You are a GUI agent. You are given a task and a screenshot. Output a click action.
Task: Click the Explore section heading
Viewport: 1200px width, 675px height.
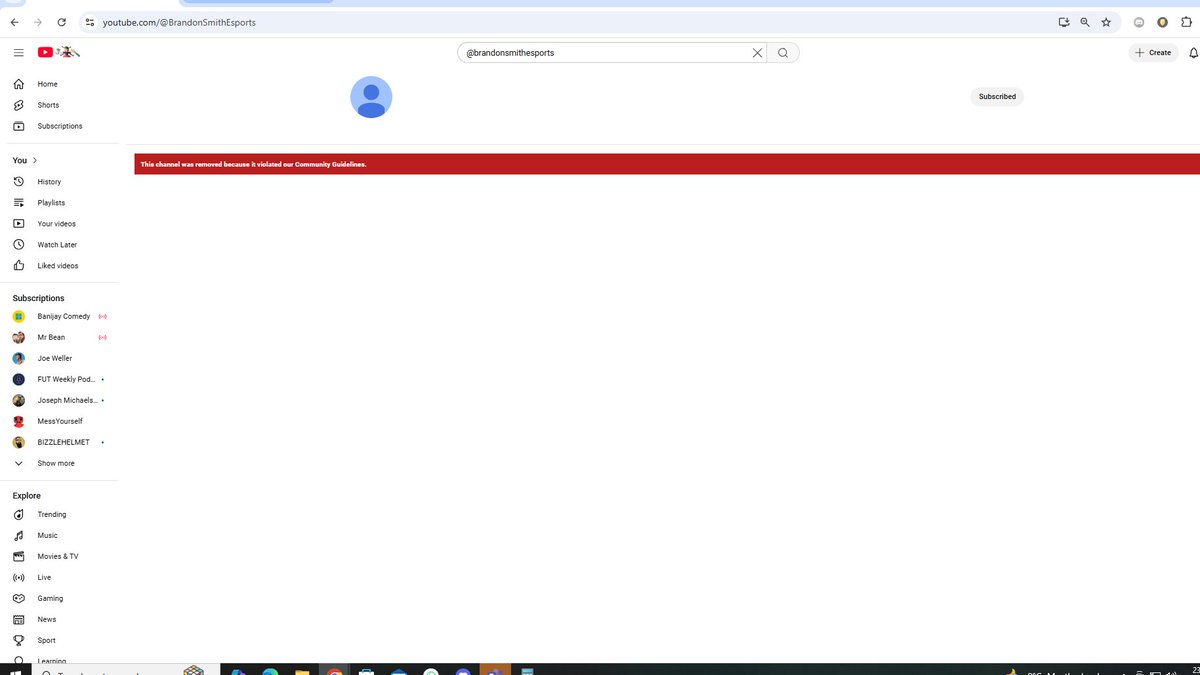point(27,495)
